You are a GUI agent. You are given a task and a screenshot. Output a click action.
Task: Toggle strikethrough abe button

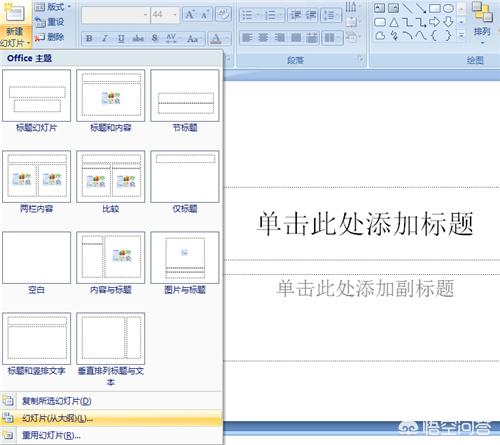[x=138, y=39]
